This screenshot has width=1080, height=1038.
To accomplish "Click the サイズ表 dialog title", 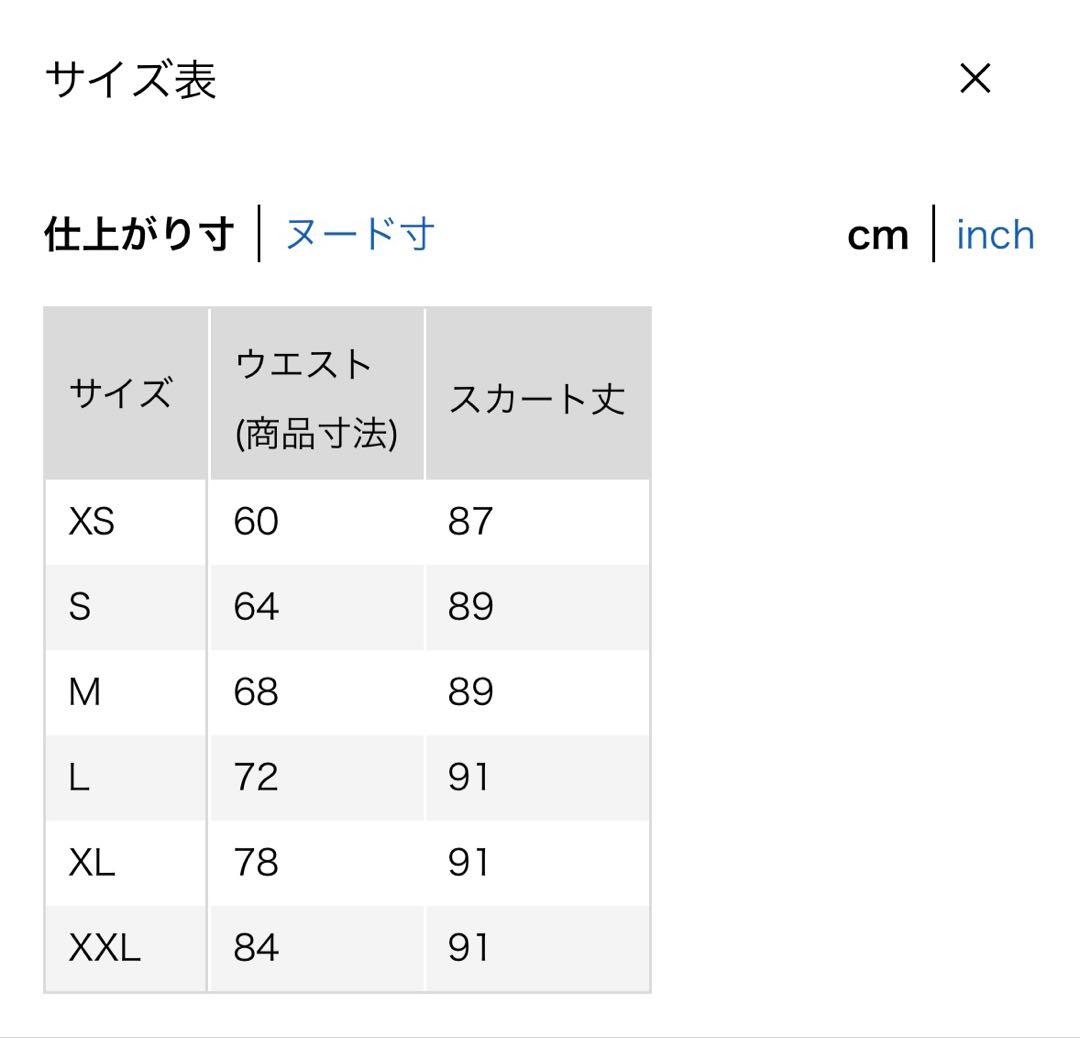I will click(131, 79).
